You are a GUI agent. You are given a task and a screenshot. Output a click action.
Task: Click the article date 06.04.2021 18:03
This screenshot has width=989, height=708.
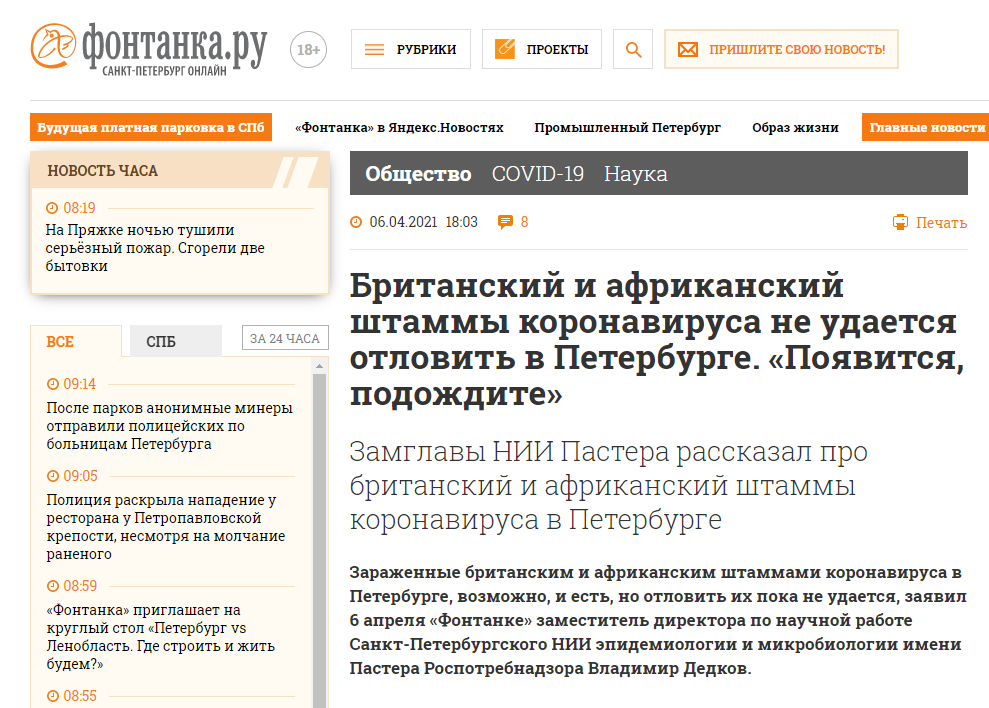tap(423, 222)
